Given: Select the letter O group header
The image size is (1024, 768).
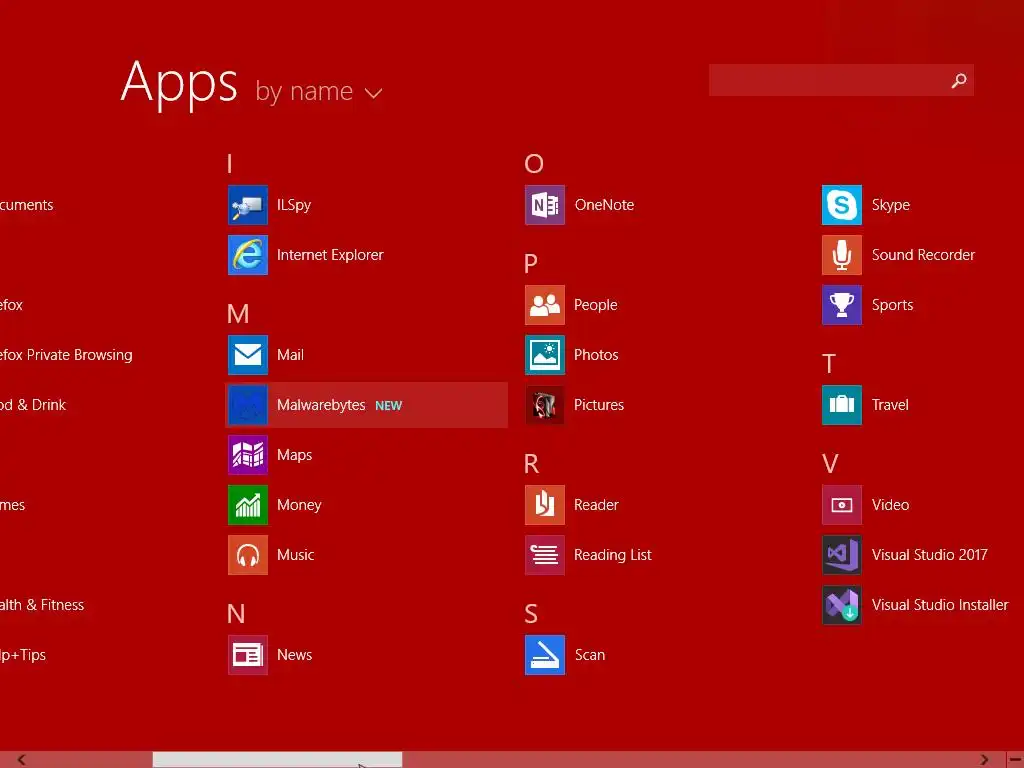Looking at the screenshot, I should (534, 163).
